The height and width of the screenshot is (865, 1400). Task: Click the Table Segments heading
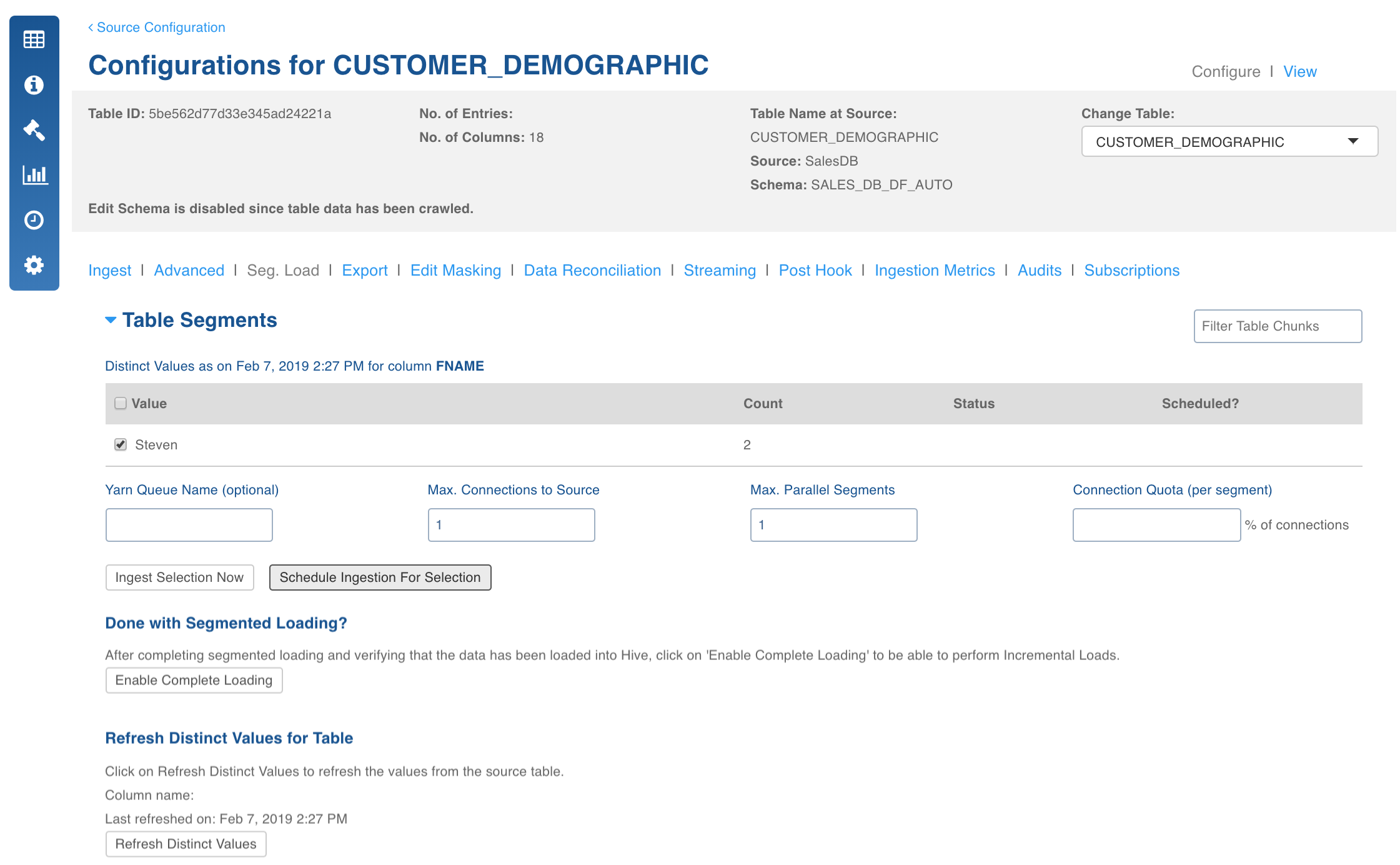(x=200, y=320)
